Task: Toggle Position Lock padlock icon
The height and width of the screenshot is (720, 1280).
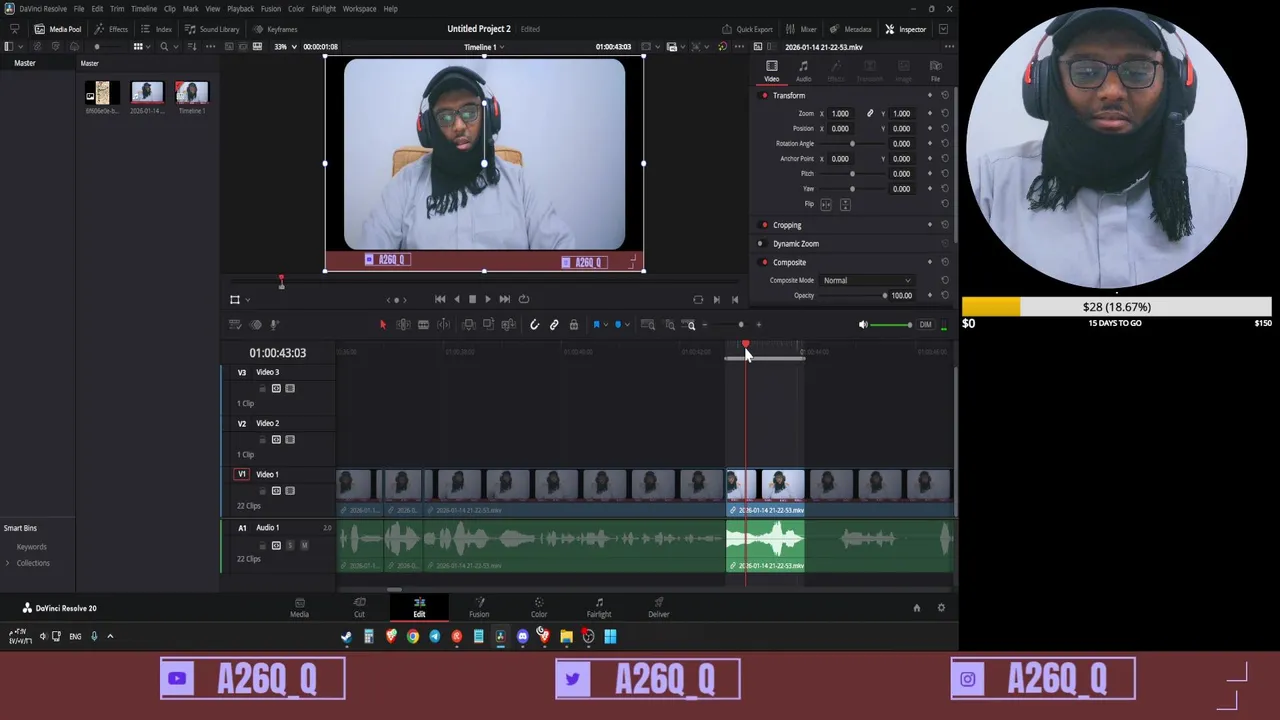Action: 573,325
